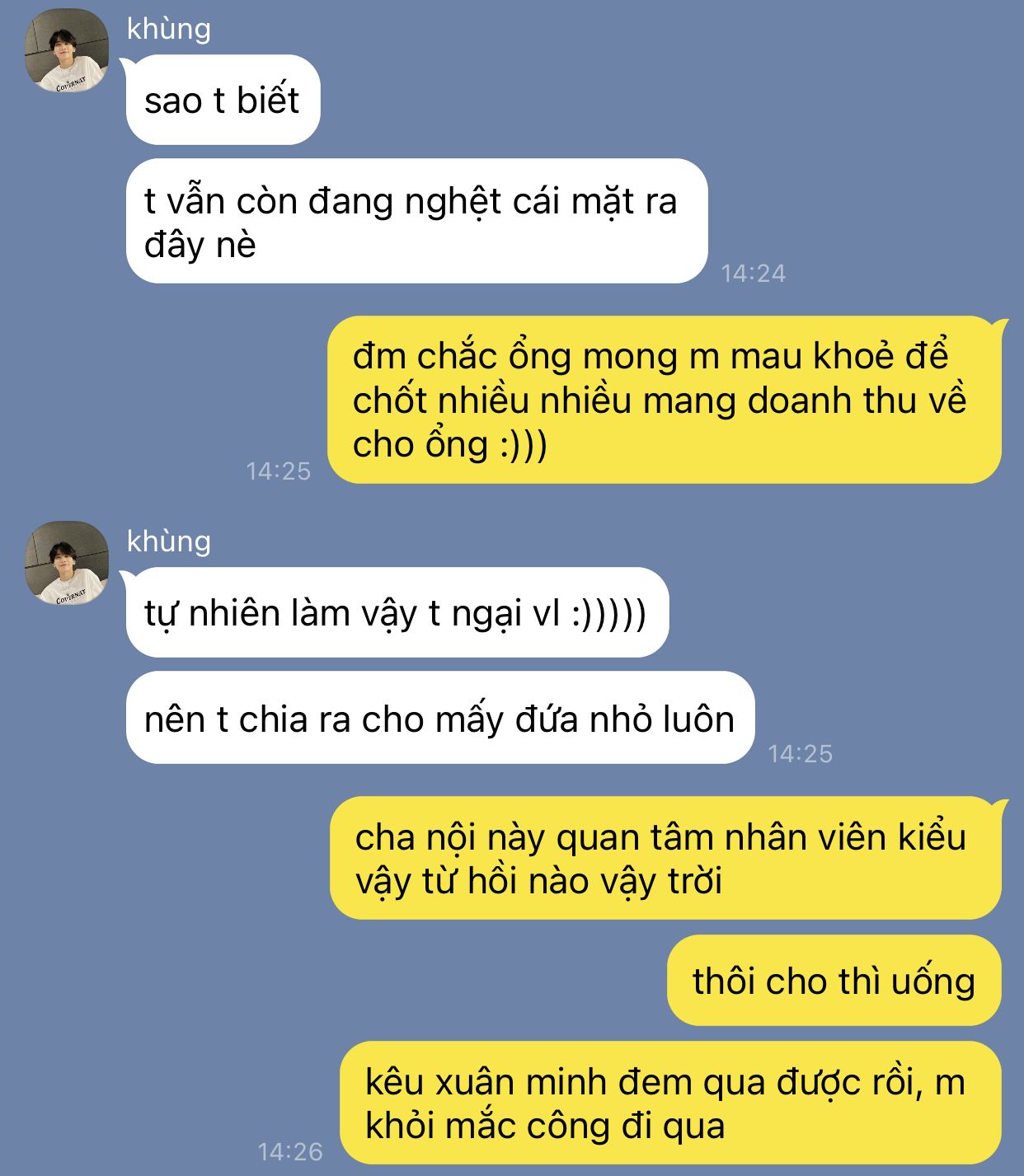The image size is (1024, 1176).
Task: Click the yellow 'đm chắc ổng mong' message
Action: point(665,400)
